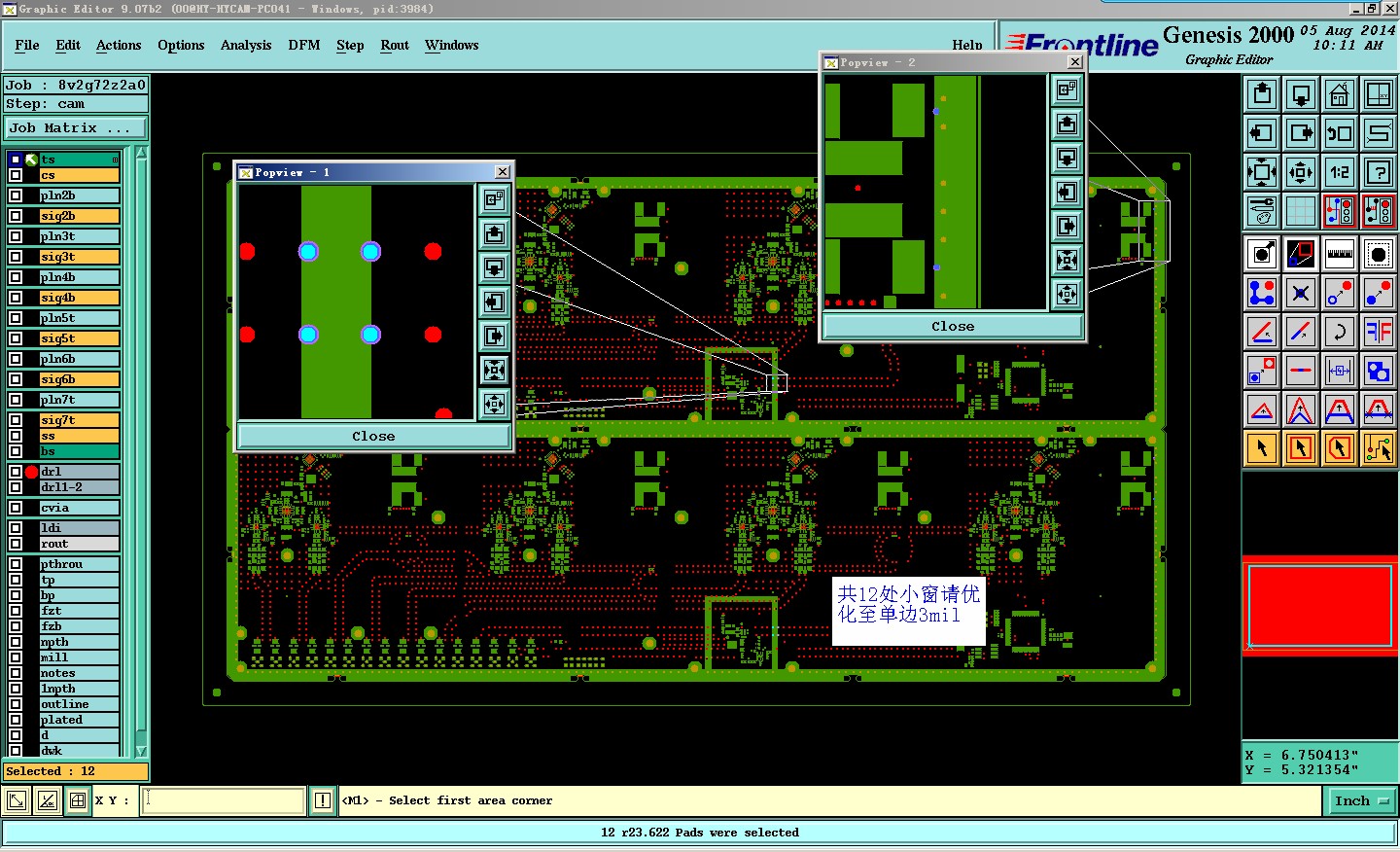1400x852 pixels.
Task: Click the home view icon
Action: pyautogui.click(x=1340, y=94)
